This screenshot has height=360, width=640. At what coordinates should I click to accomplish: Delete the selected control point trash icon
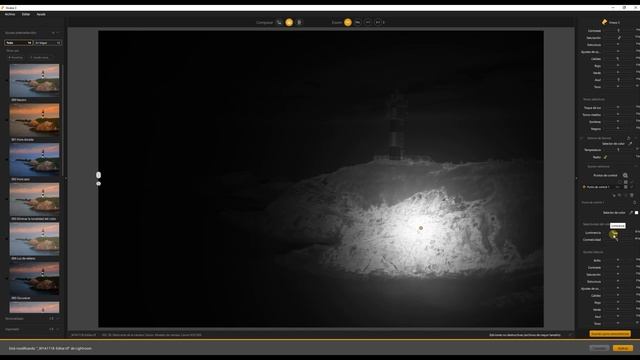(631, 196)
